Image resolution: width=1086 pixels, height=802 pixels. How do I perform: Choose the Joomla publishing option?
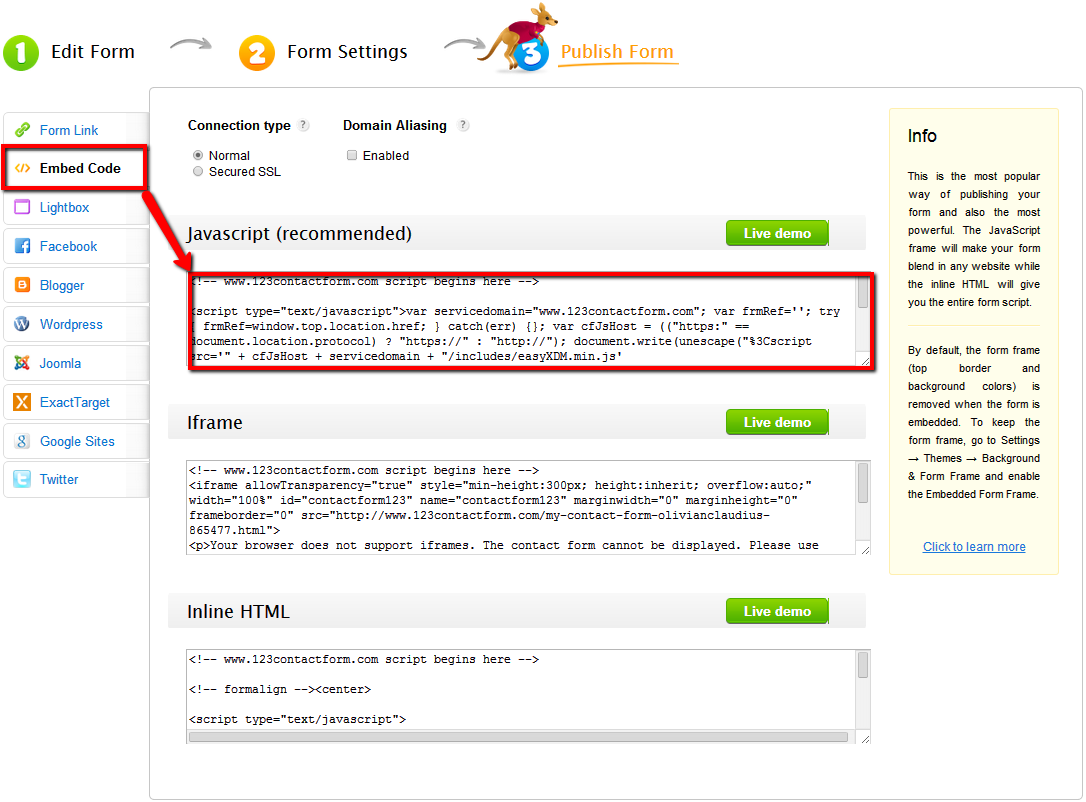point(76,363)
